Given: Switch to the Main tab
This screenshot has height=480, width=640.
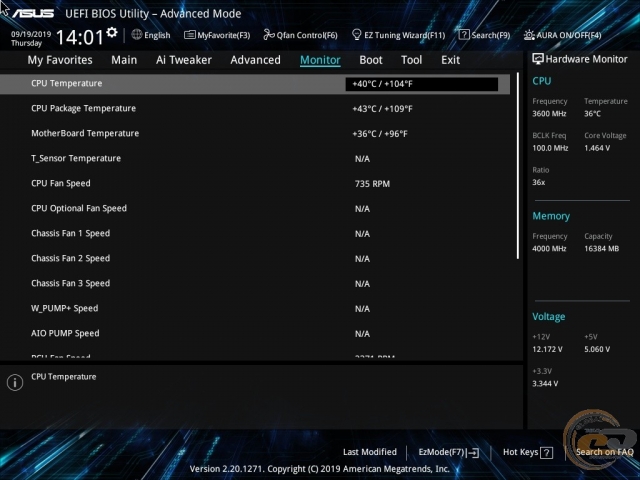Looking at the screenshot, I should click(124, 60).
